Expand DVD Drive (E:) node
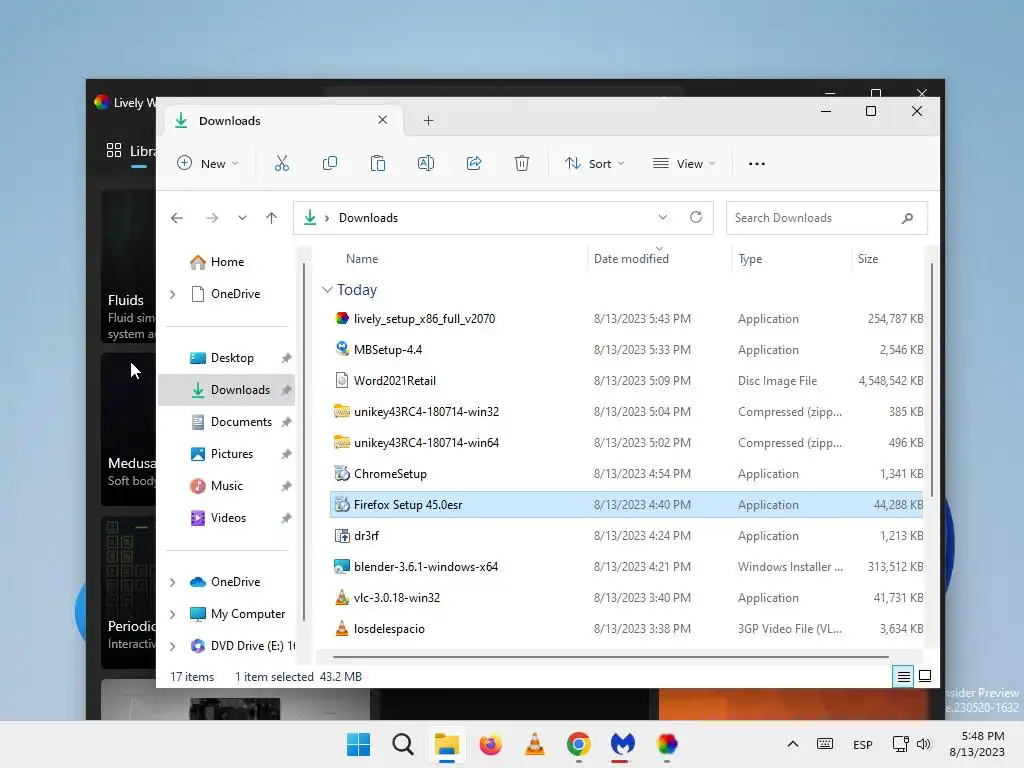1024x768 pixels. (x=172, y=646)
